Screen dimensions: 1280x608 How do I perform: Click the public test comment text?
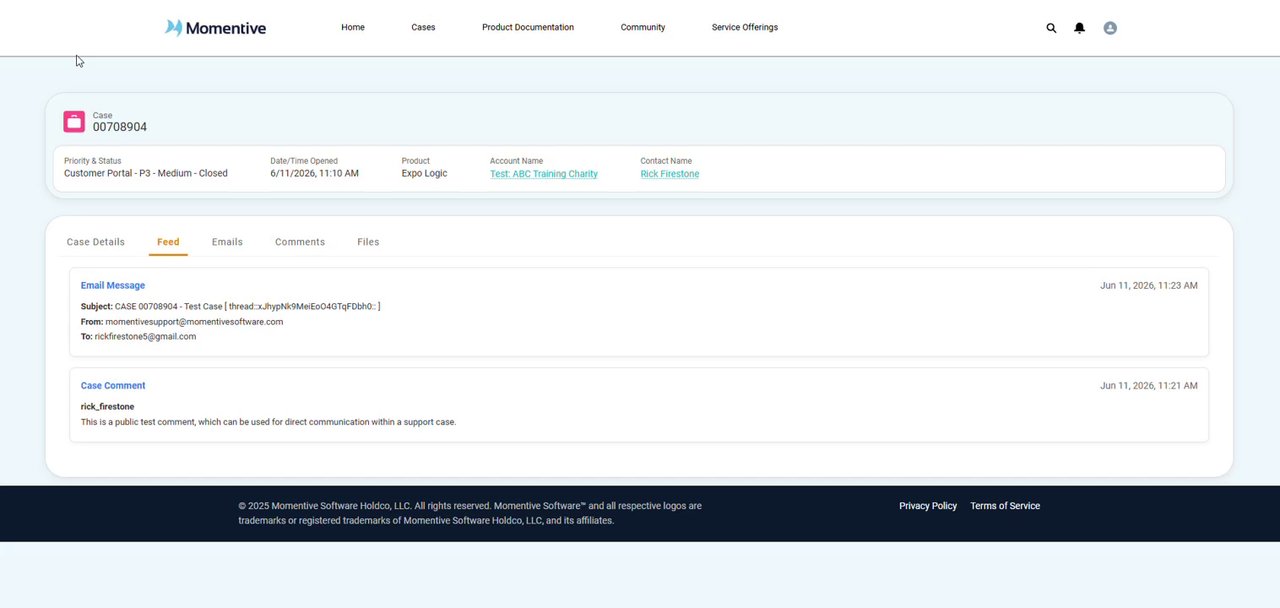pos(268,422)
